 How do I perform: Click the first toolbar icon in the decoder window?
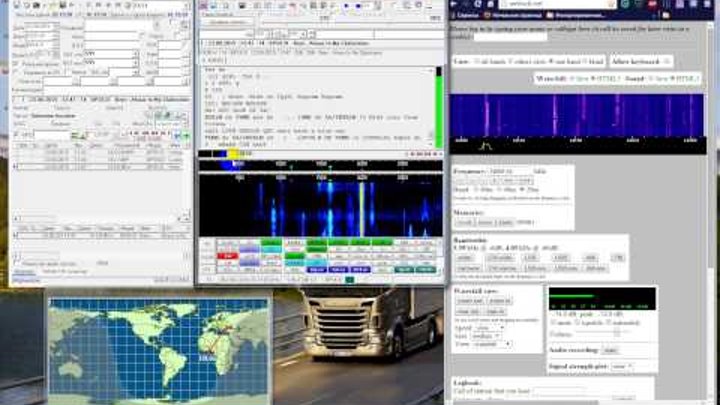(x=205, y=7)
